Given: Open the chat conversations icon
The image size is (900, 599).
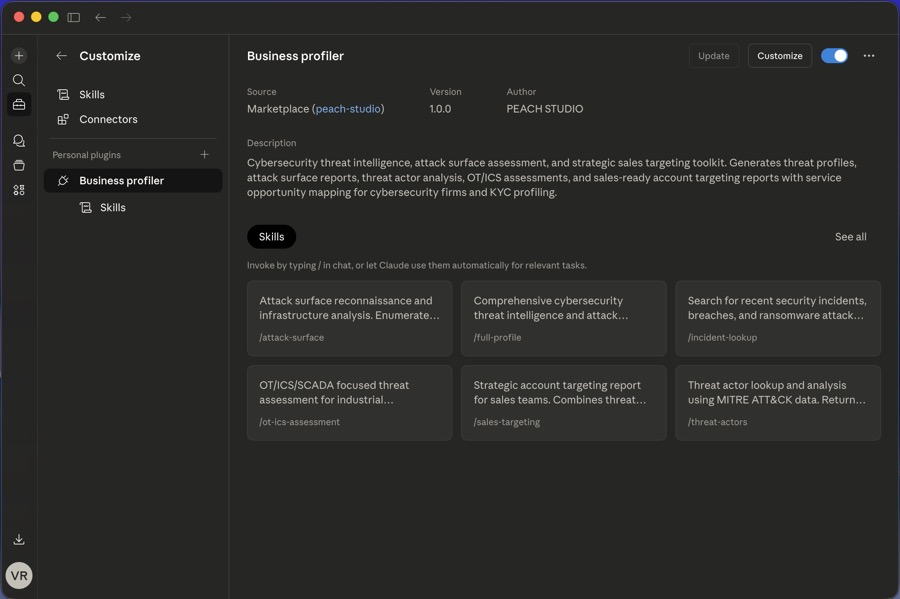Looking at the screenshot, I should pyautogui.click(x=18, y=140).
